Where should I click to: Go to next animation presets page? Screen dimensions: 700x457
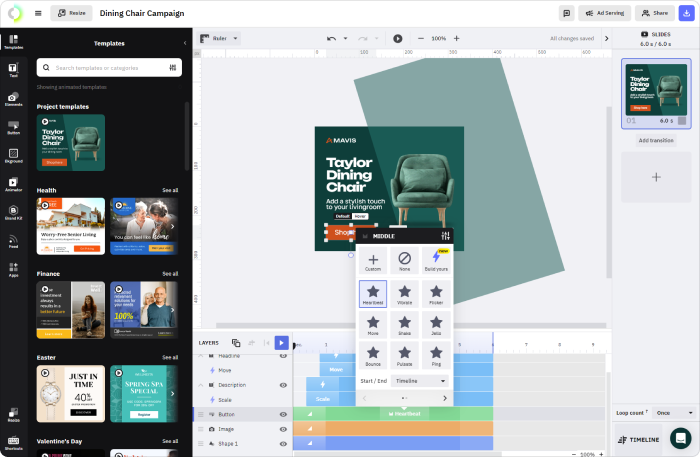pyautogui.click(x=445, y=398)
